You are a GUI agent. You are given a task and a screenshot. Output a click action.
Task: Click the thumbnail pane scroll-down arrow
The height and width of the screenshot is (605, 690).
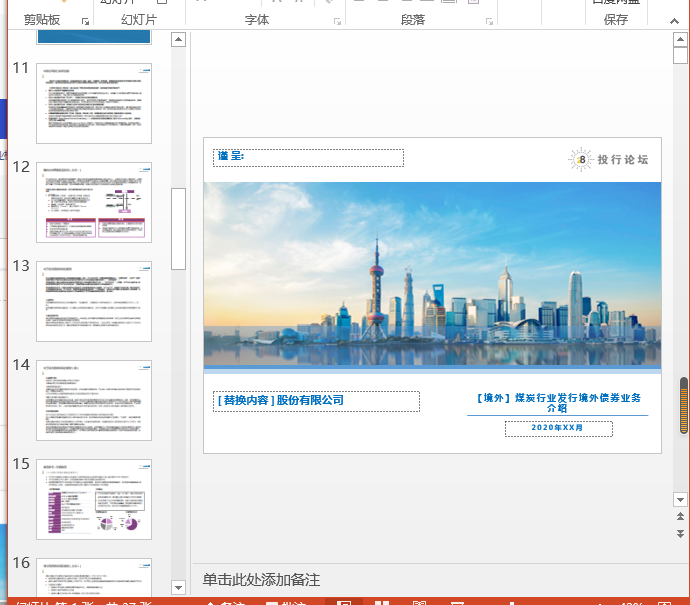178,587
